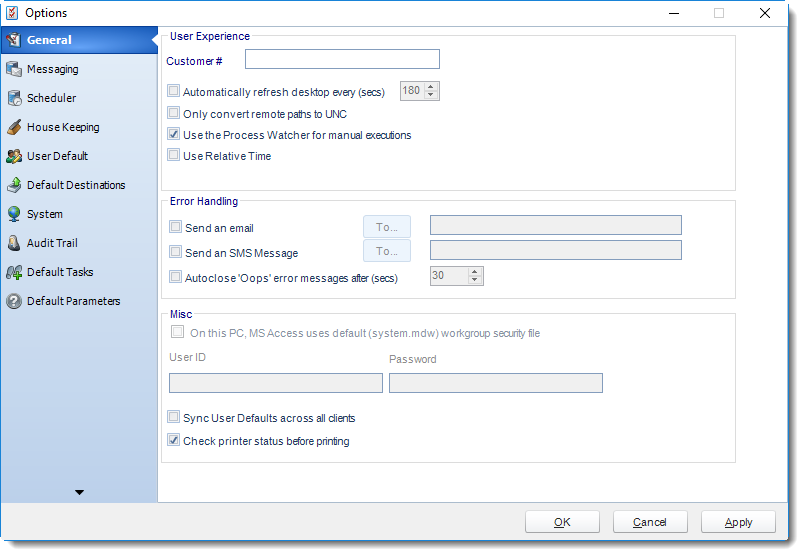Click the House Keeping broom icon
The height and width of the screenshot is (556, 804).
click(14, 127)
